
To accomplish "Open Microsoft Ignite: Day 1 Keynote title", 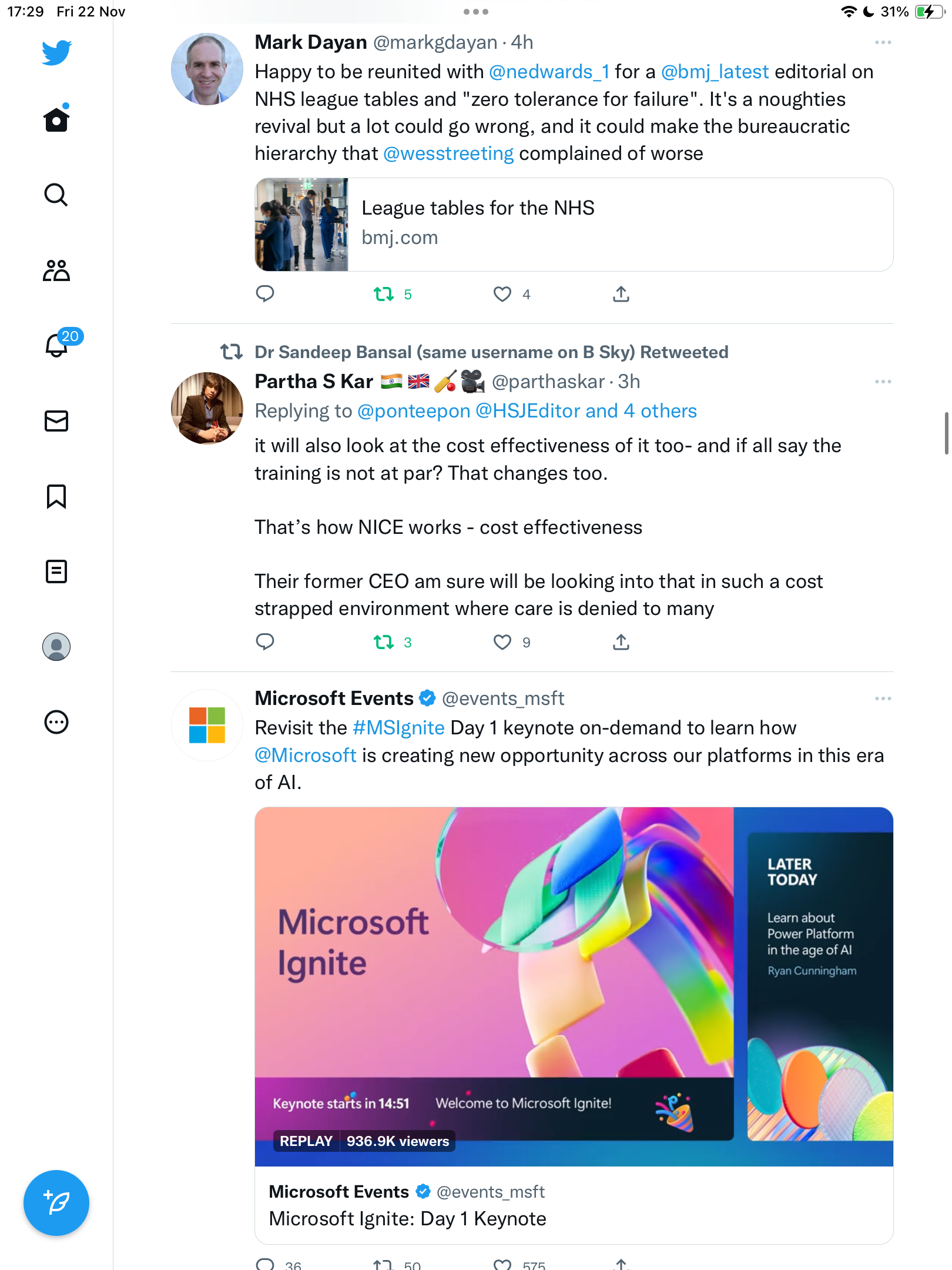I will coord(407,1219).
